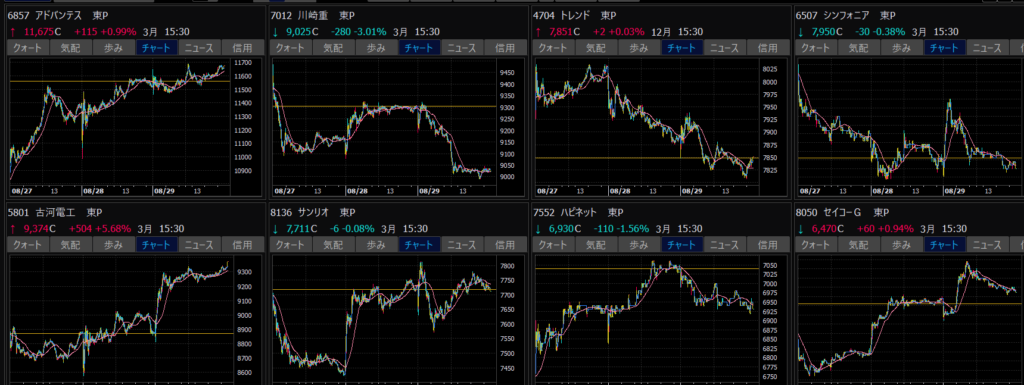Click 歩み tab in ハピネット panel

(639, 245)
